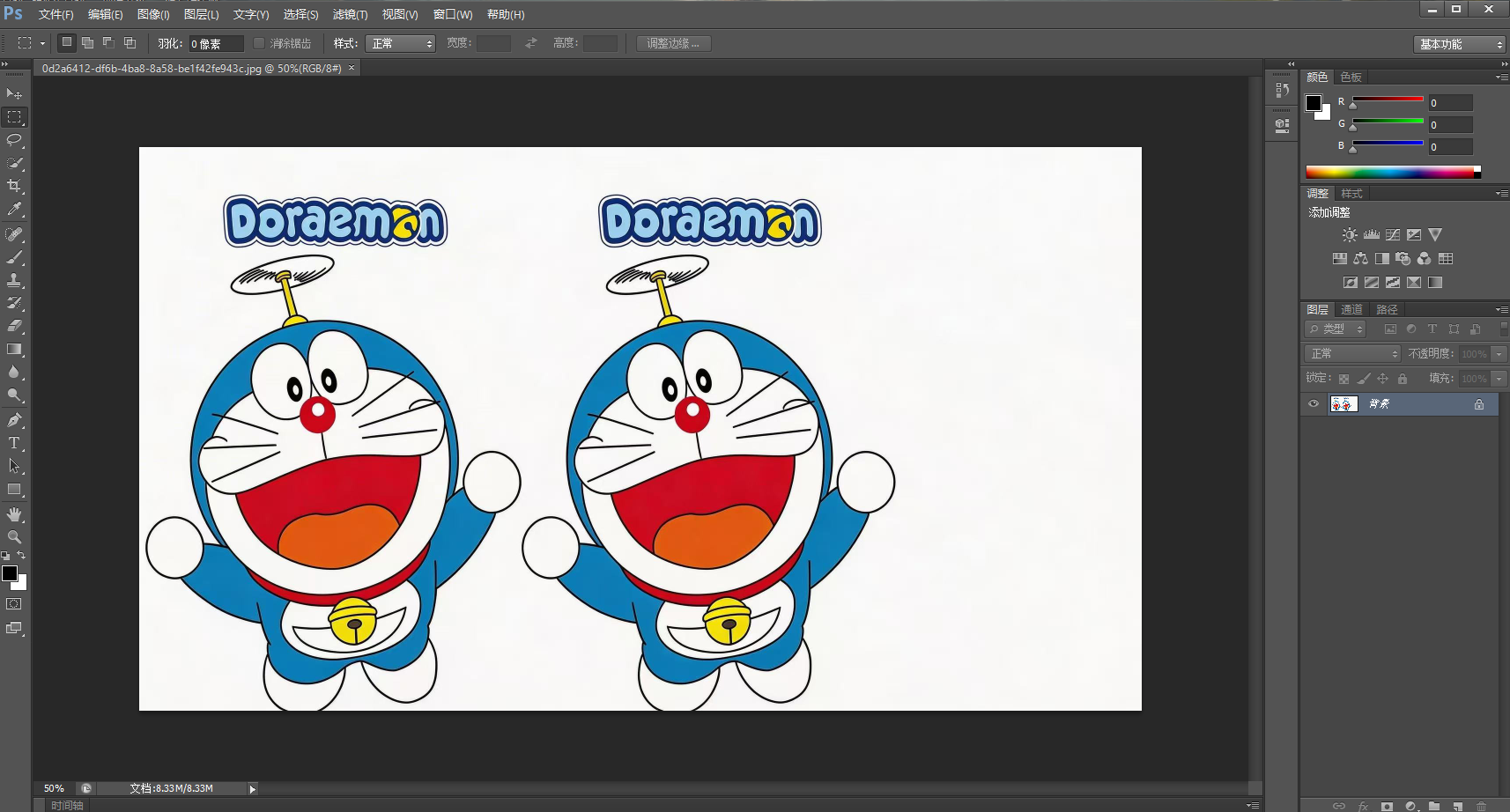Select the Brush tool

click(14, 257)
